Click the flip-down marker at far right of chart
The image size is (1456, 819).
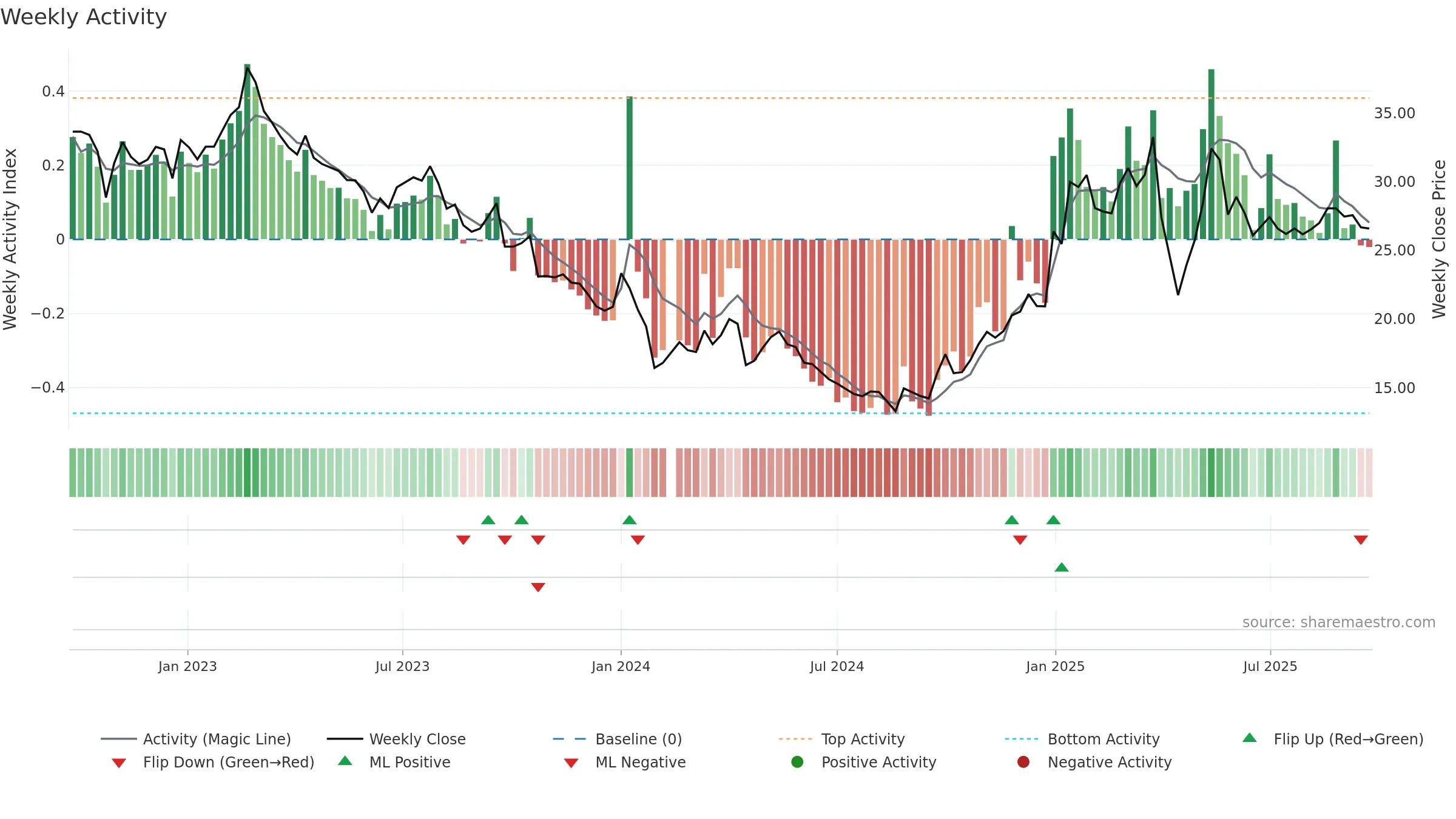coord(1361,540)
